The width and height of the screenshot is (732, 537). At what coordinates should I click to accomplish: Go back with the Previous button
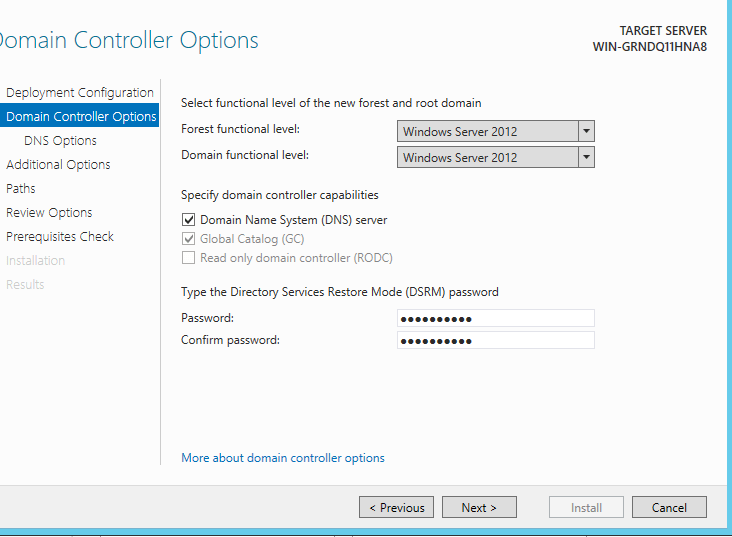coord(396,508)
